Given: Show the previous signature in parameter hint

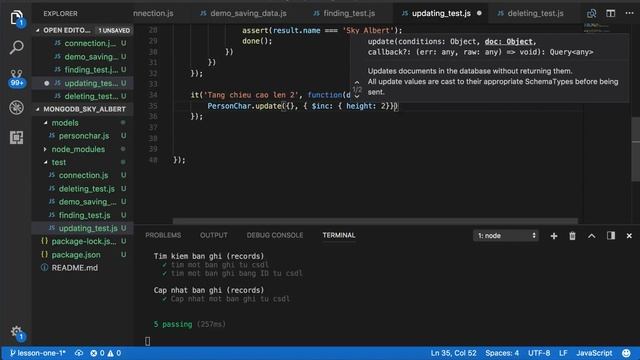Looking at the screenshot, I should point(357,82).
